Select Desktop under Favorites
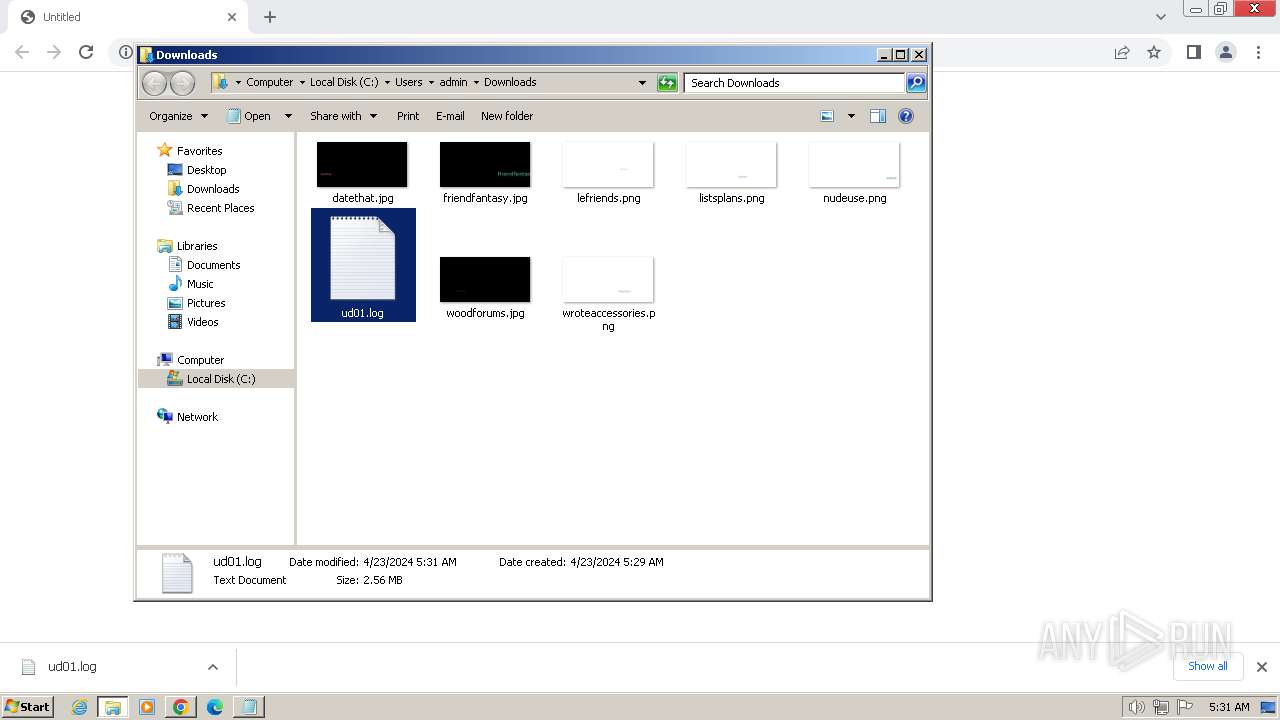The image size is (1280, 720). tap(206, 170)
